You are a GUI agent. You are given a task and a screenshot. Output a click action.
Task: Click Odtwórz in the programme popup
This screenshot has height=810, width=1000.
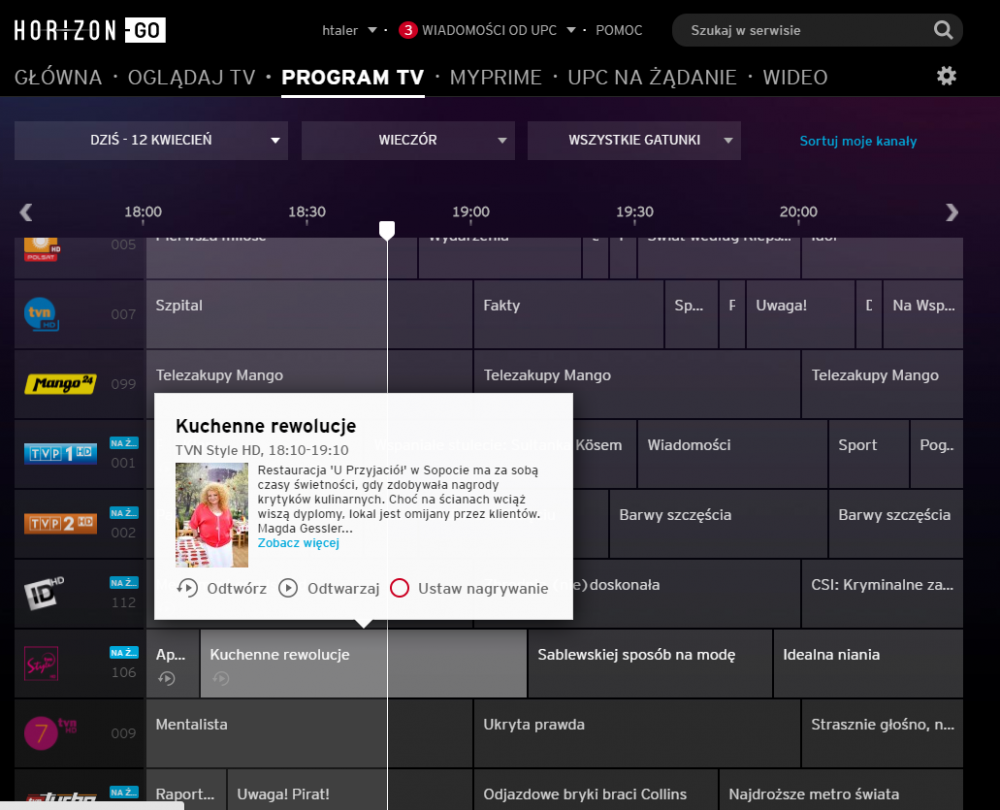click(237, 588)
